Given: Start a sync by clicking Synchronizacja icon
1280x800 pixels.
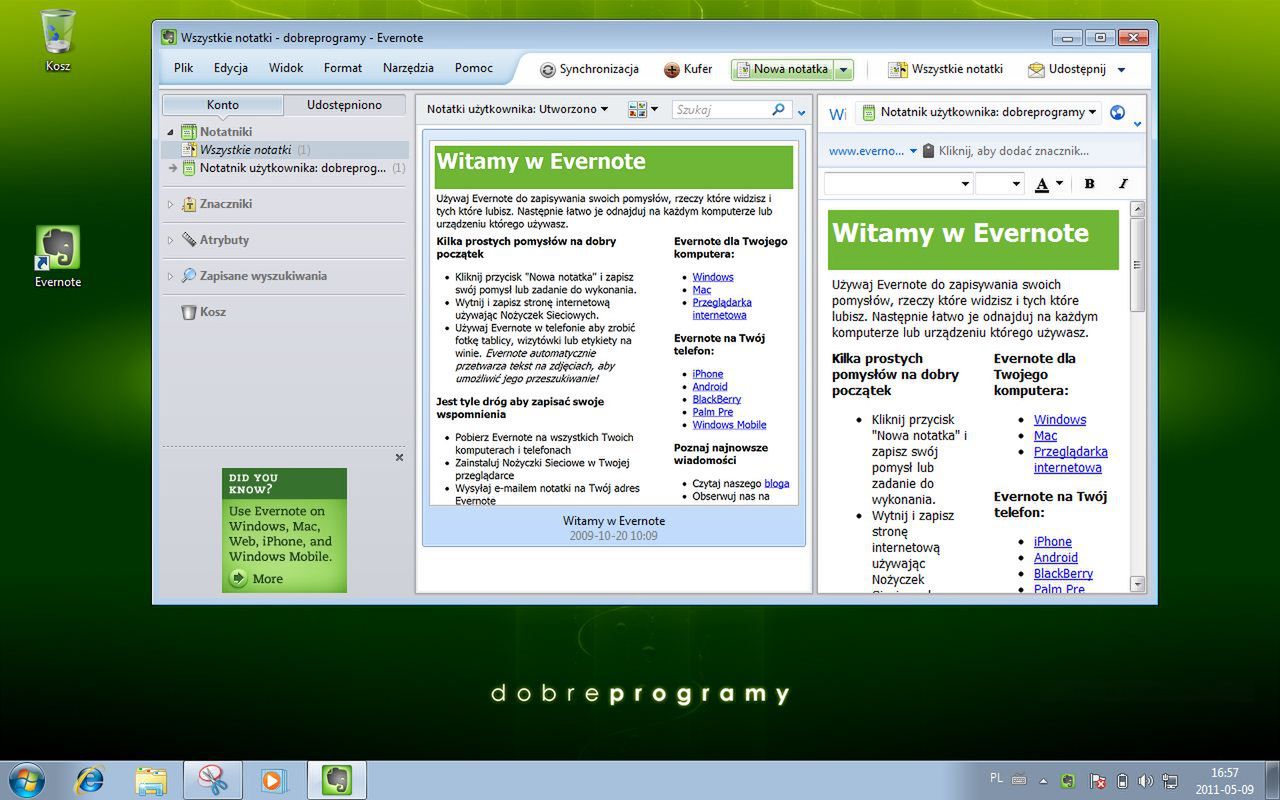Looking at the screenshot, I should [x=548, y=69].
